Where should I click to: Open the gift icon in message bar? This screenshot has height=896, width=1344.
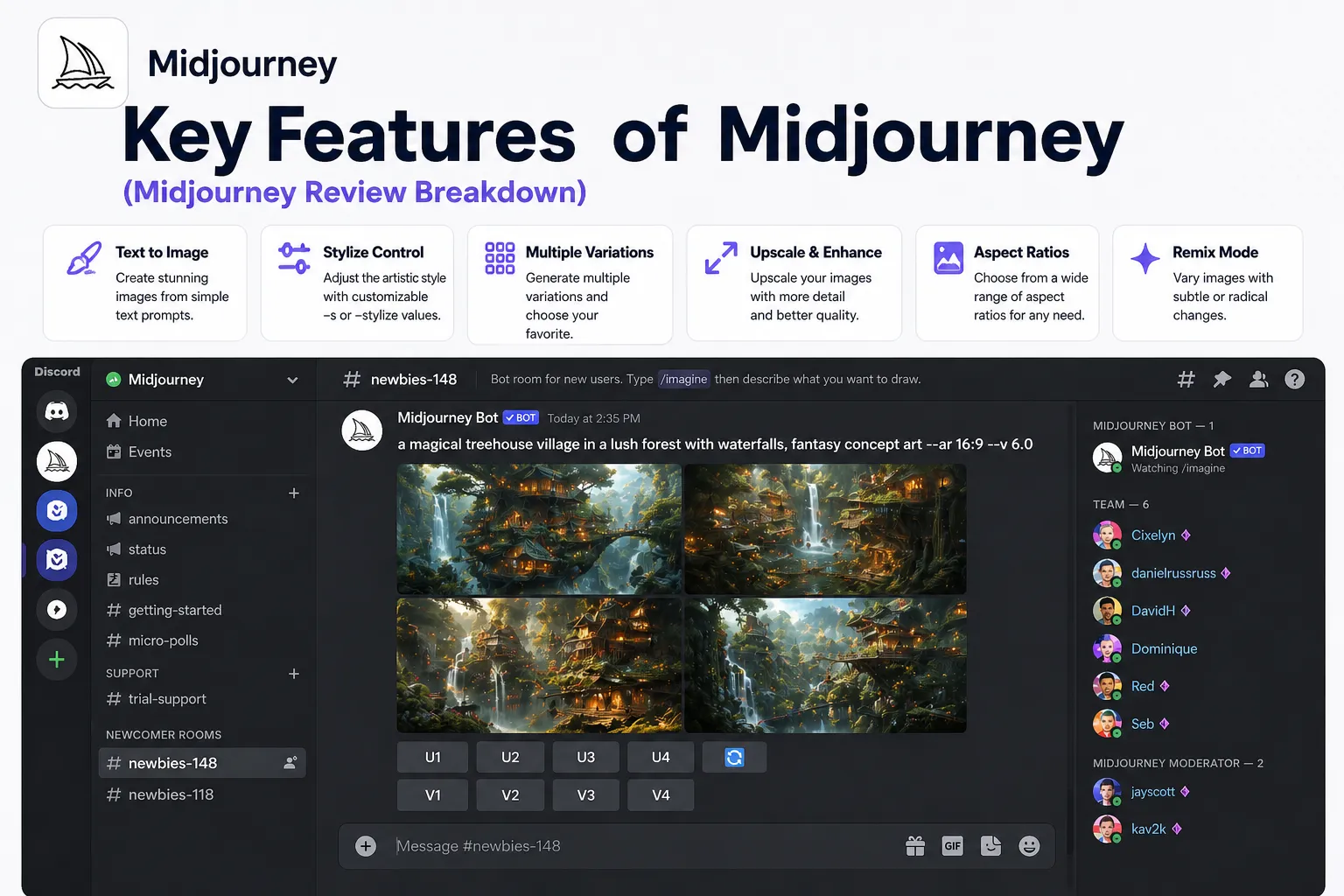pos(915,846)
